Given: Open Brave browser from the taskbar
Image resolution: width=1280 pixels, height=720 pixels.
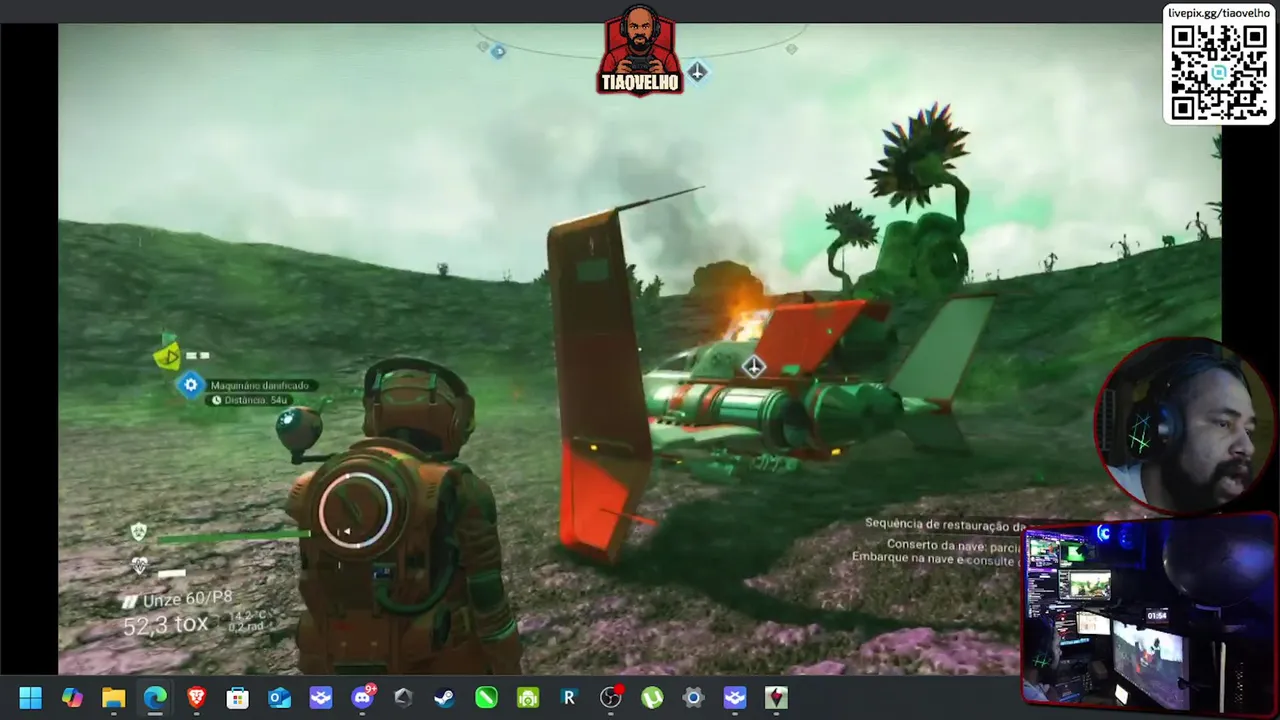Looking at the screenshot, I should pyautogui.click(x=196, y=698).
